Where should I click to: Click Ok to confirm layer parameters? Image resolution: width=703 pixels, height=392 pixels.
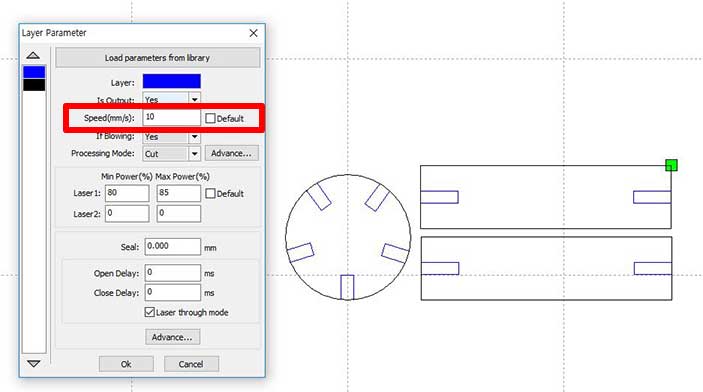(x=126, y=364)
